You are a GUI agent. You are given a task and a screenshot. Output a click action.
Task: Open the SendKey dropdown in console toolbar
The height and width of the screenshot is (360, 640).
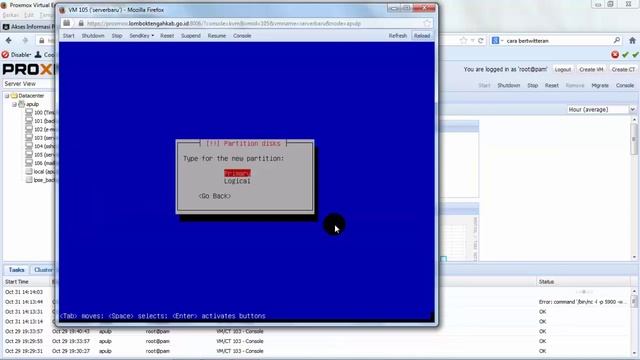point(141,36)
